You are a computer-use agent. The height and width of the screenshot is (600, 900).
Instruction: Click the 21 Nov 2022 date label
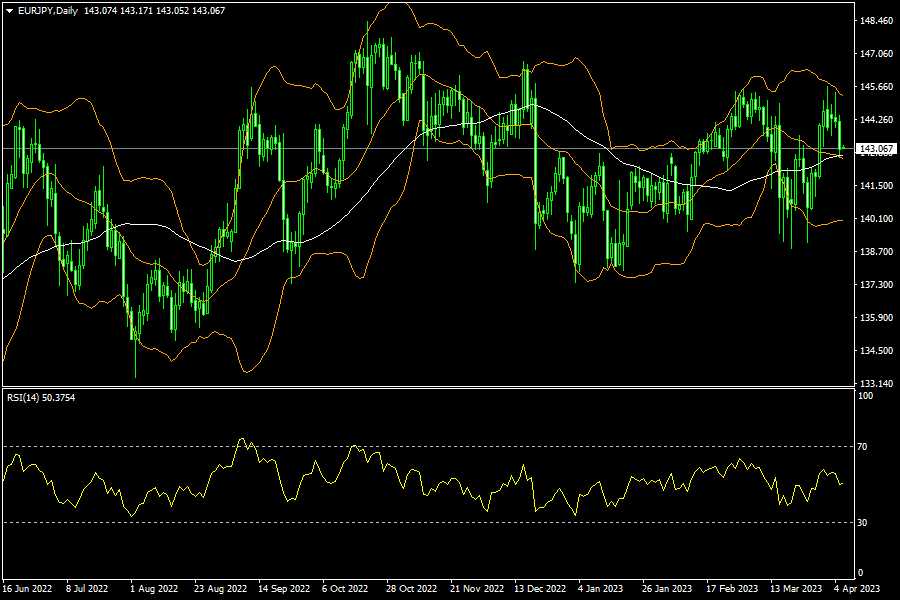(477, 589)
